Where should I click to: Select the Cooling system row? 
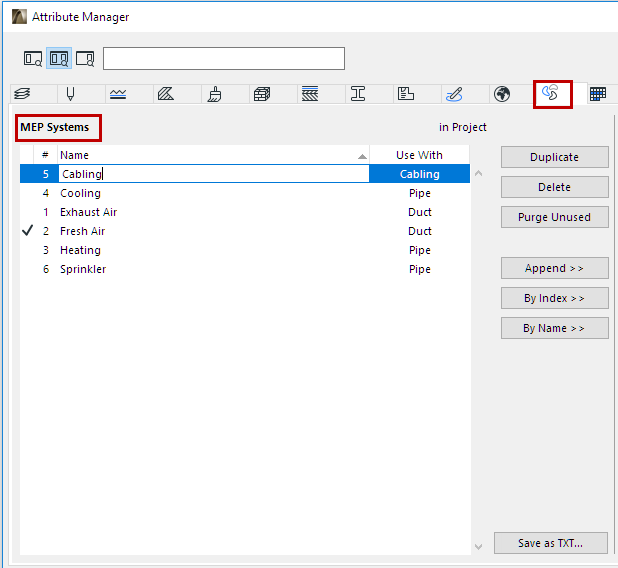245,193
